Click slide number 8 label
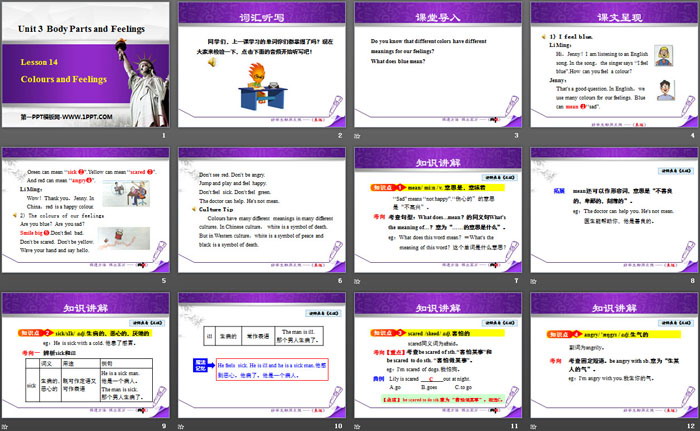Viewport: 700px width, 431px height. [693, 280]
